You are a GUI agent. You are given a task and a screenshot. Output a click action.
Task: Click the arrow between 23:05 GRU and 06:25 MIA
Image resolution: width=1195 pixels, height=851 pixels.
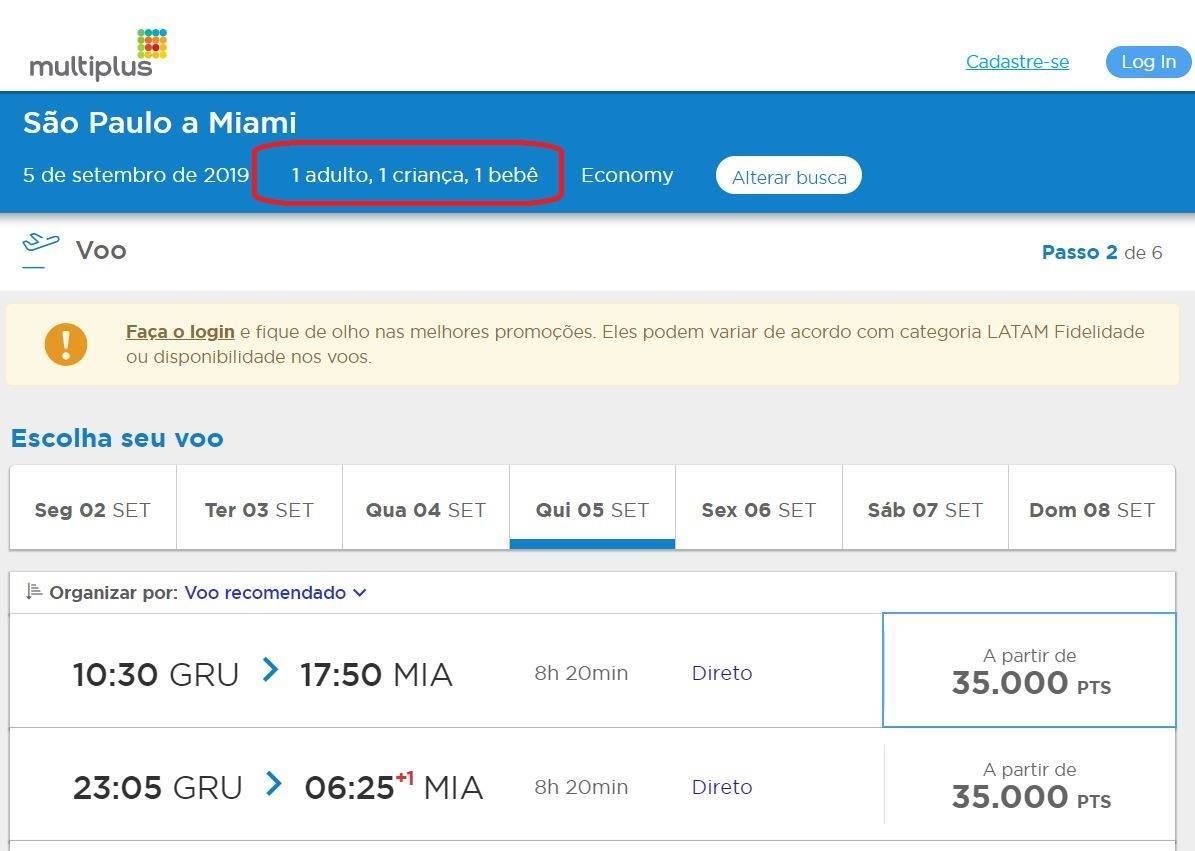click(274, 784)
